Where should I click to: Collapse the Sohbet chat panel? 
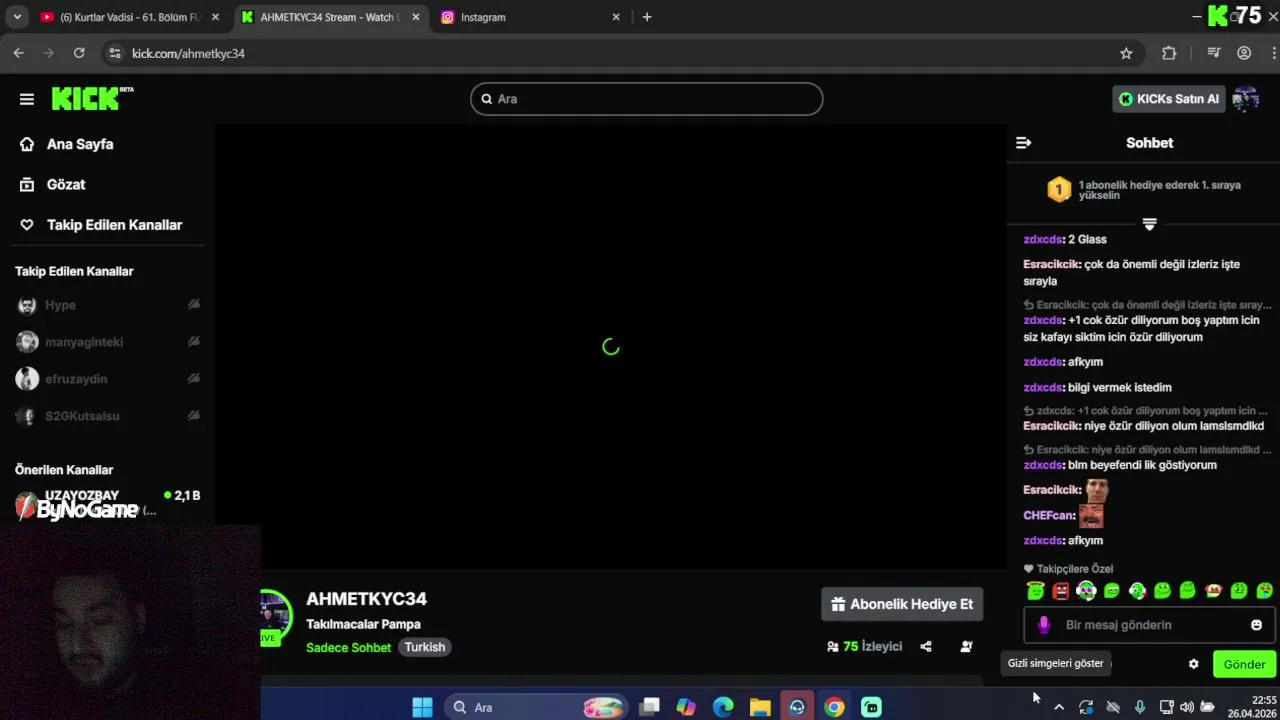[x=1023, y=143]
